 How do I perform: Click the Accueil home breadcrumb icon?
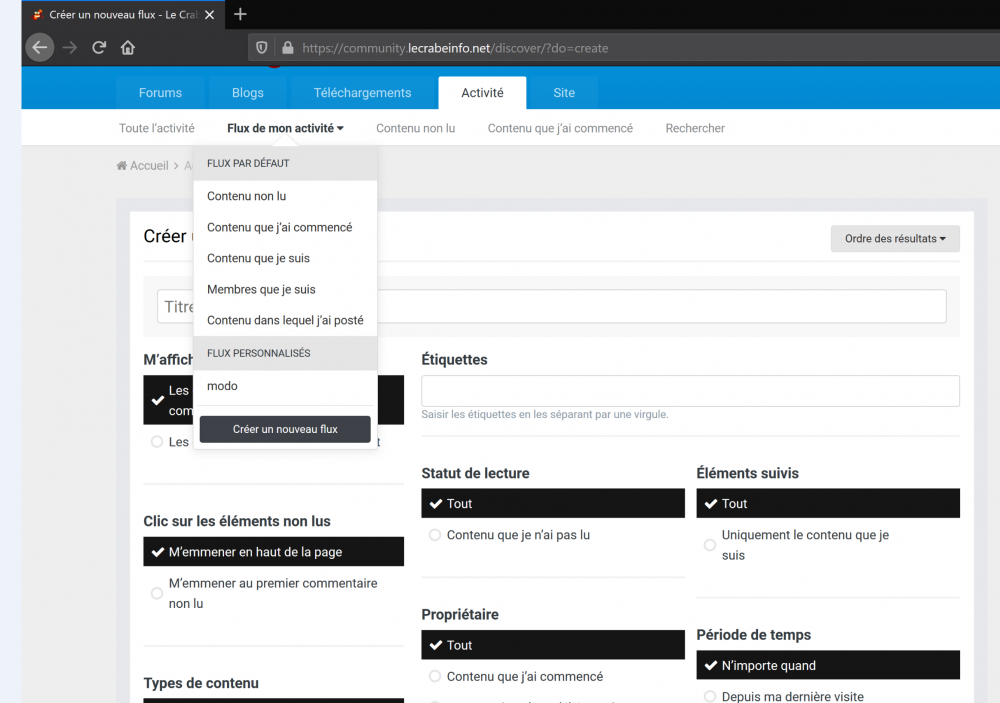tap(122, 166)
